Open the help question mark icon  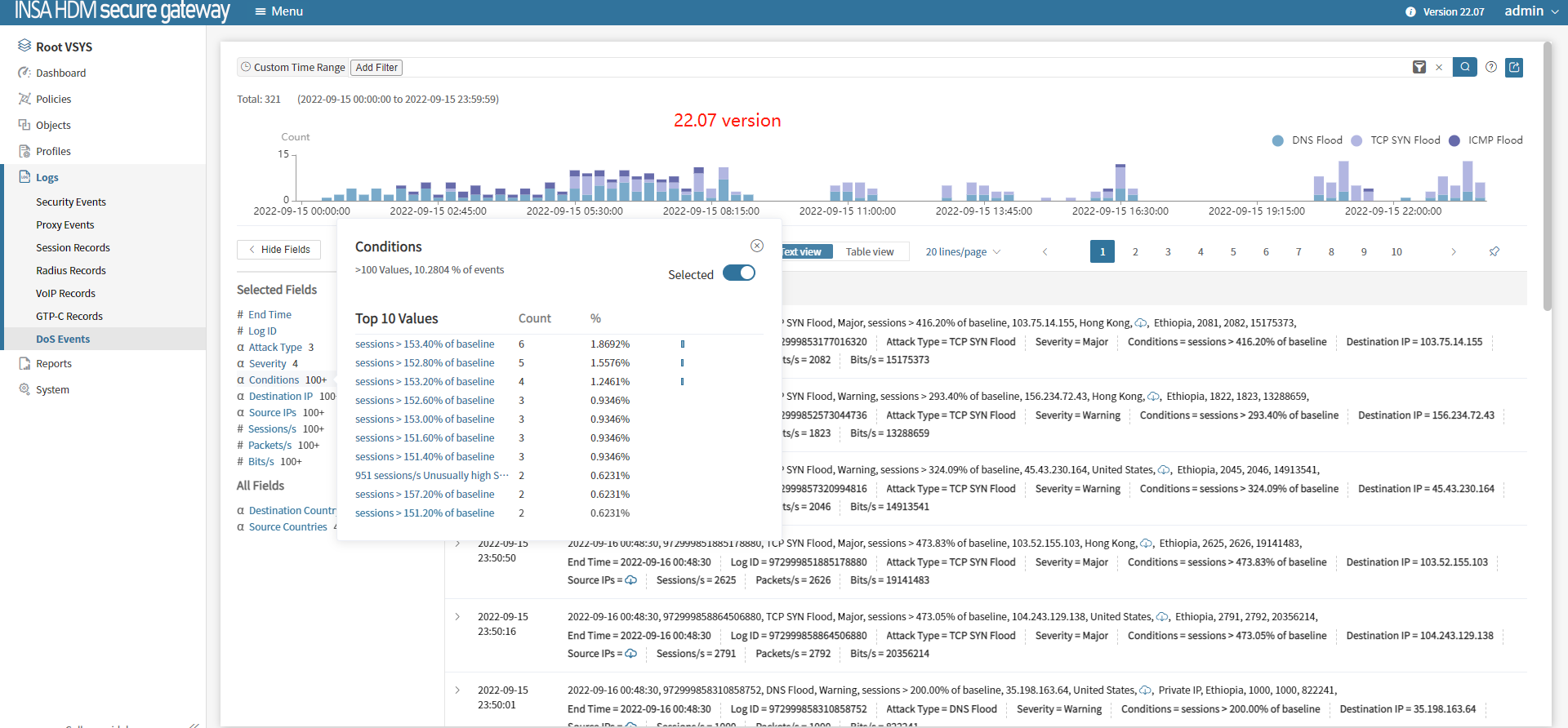(1491, 67)
